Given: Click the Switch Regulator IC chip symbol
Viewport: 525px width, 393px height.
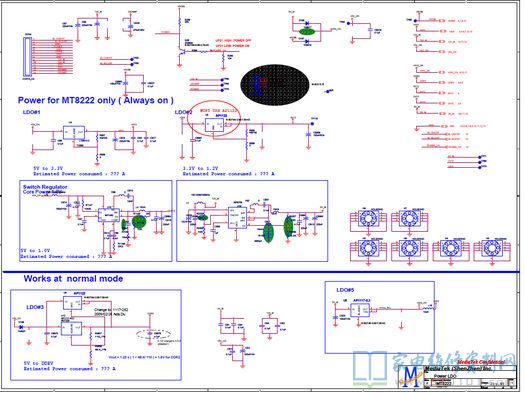Looking at the screenshot, I should (x=108, y=215).
